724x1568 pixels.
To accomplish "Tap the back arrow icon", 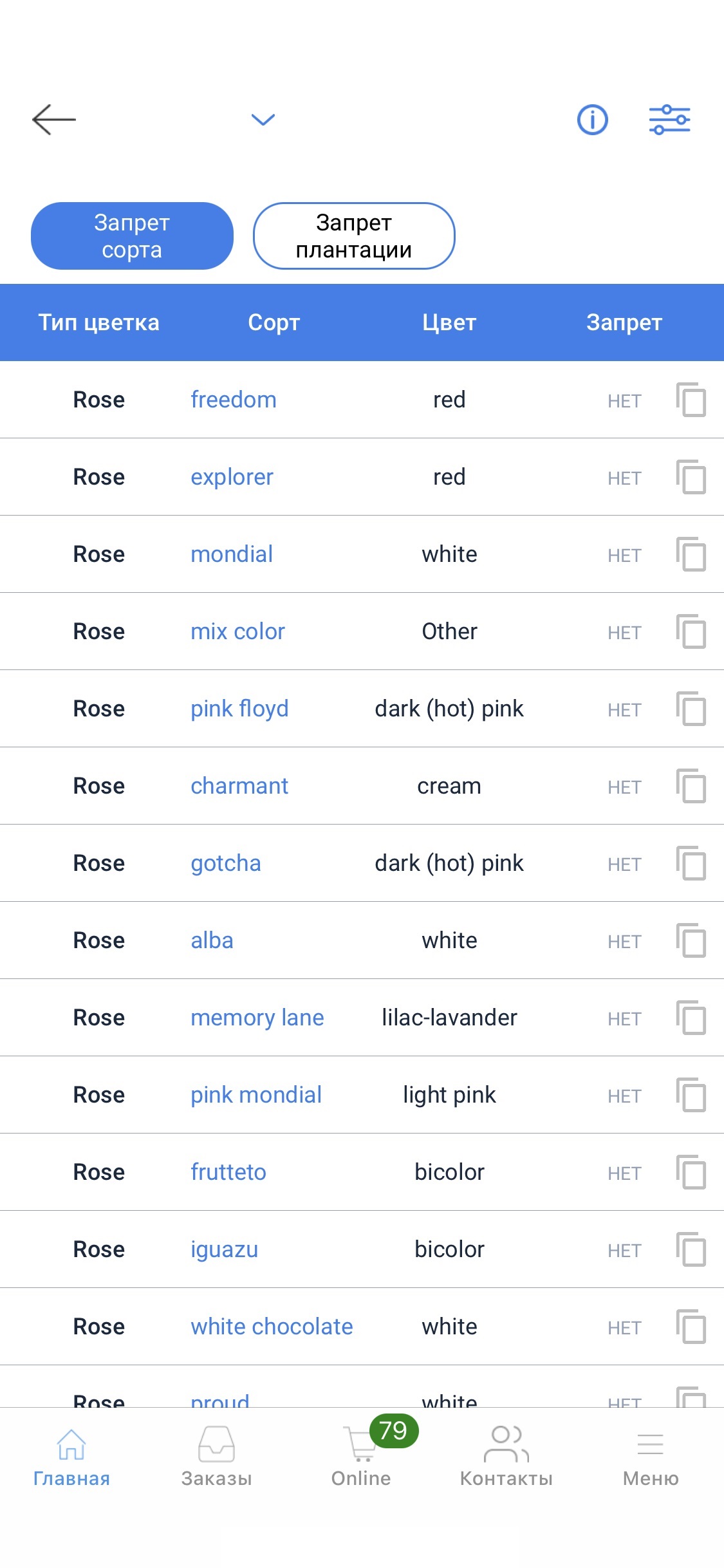I will [54, 120].
